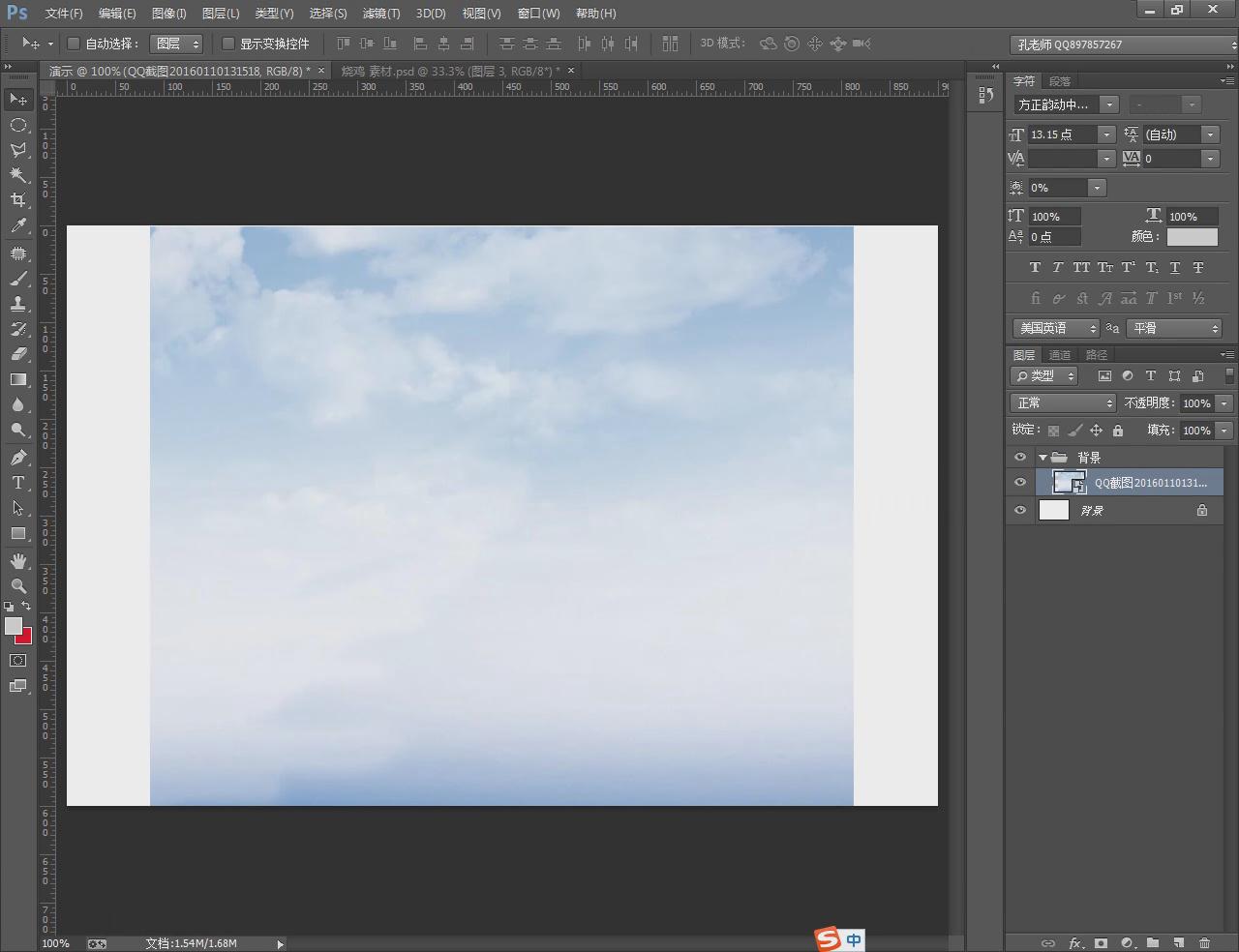This screenshot has height=952, width=1239.
Task: Collapse the 背景 group triangle
Action: [x=1043, y=458]
